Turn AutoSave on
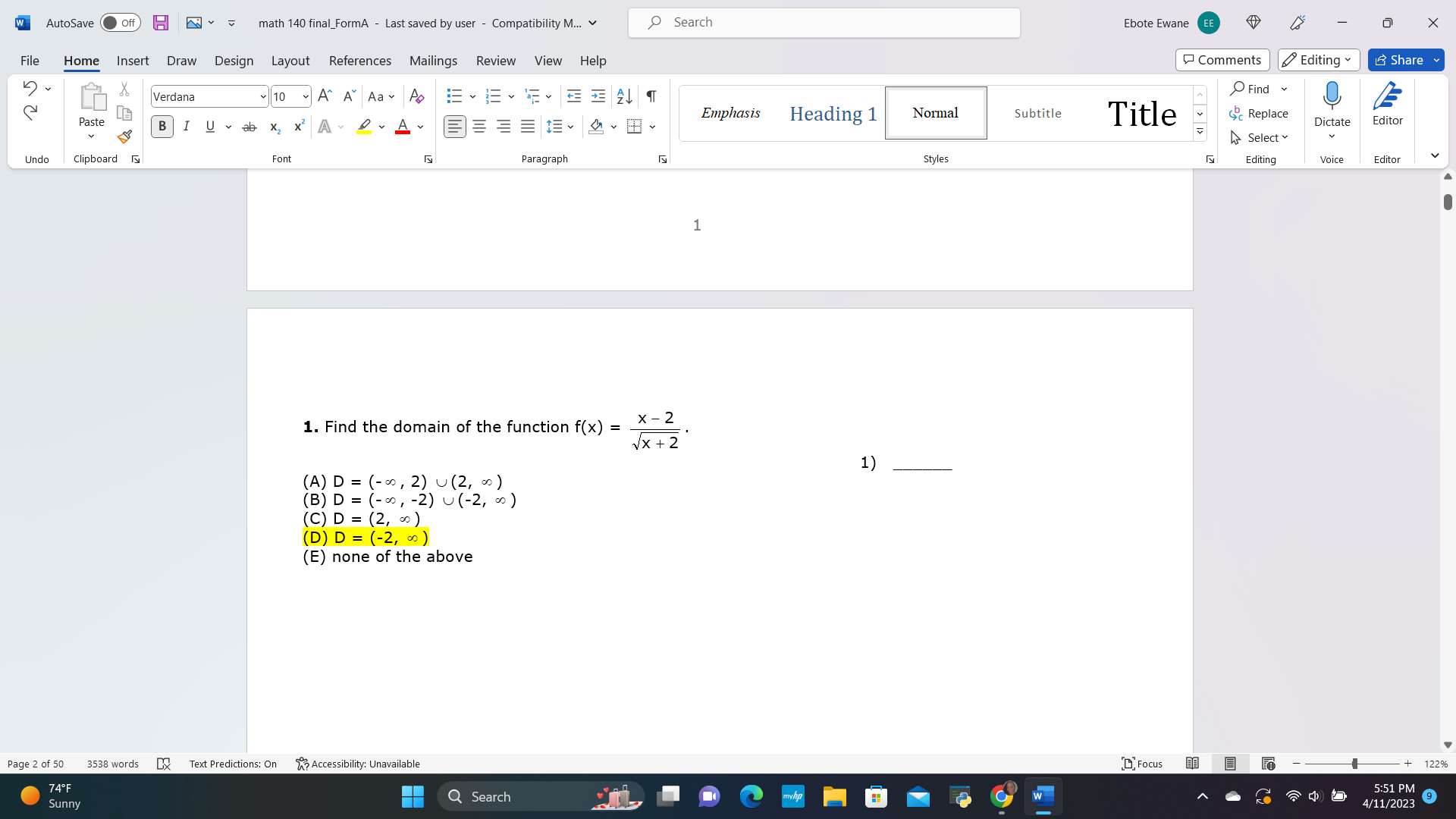This screenshot has height=819, width=1456. tap(120, 23)
